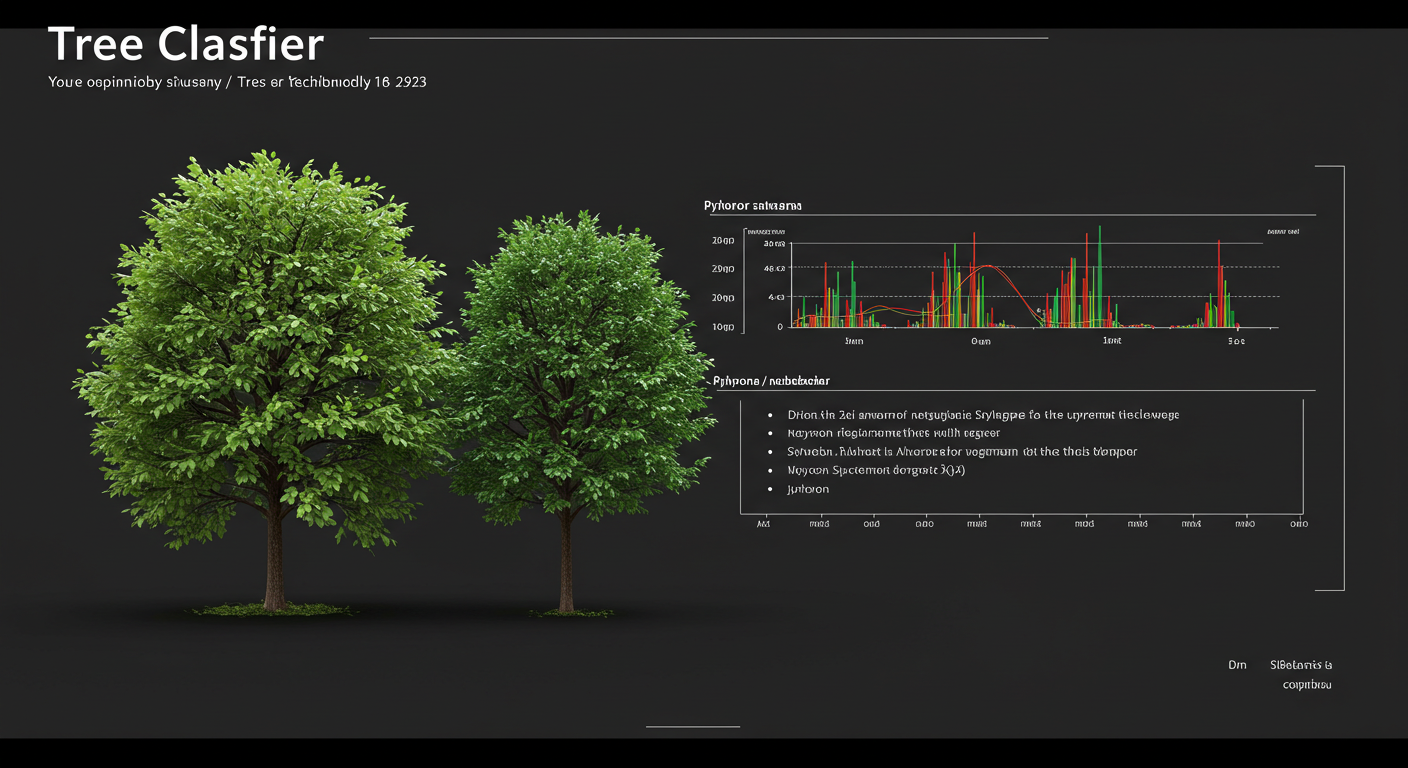Screen dimensions: 1408x768
Task: Expand the 'Pyhpona / nabelxchar' section
Action: (x=772, y=380)
